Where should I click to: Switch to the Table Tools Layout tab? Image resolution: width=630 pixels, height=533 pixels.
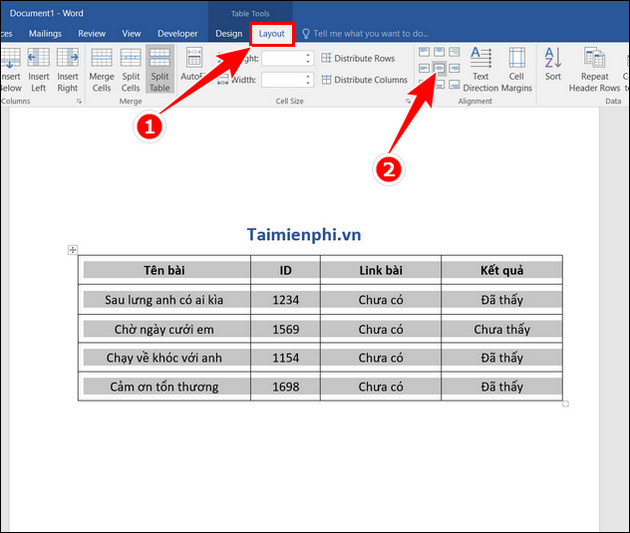pos(272,34)
